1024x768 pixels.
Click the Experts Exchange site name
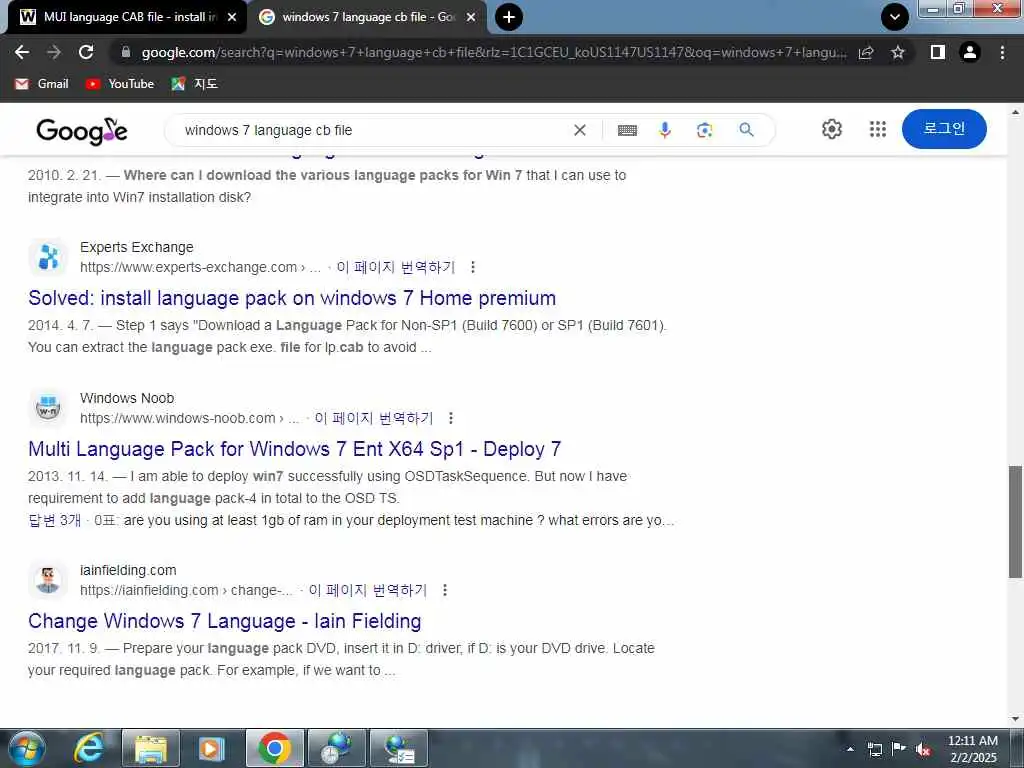click(136, 247)
